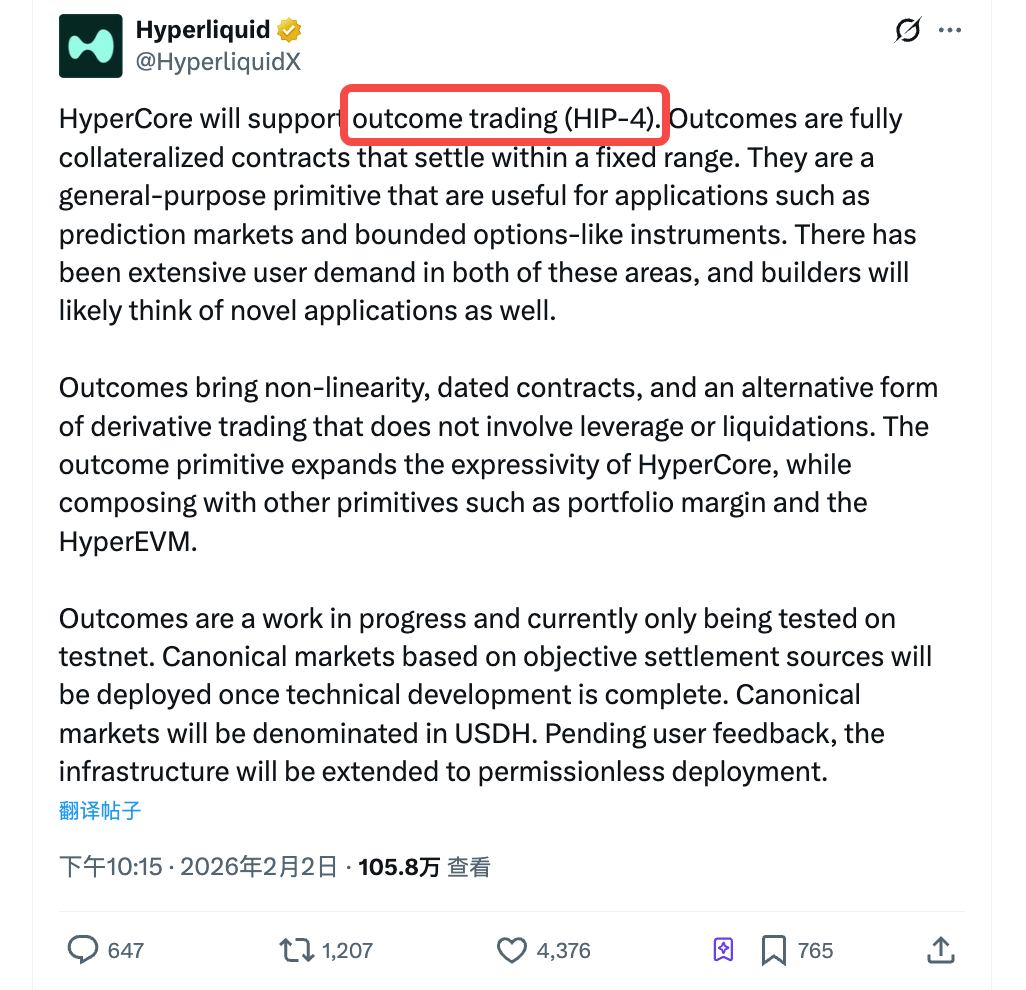Click the repost count 1,207
Screen dimensions: 1026x990
click(x=347, y=950)
